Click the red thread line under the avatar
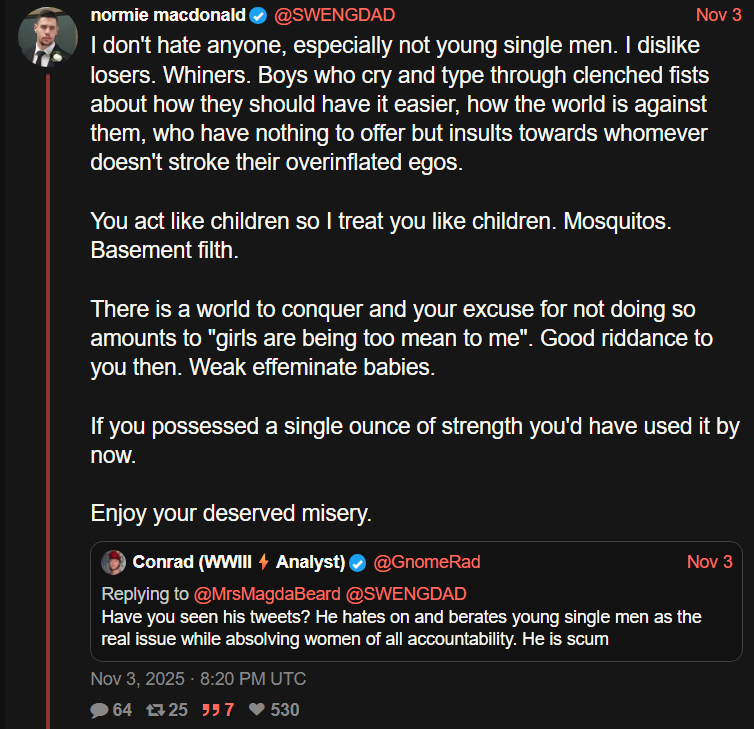Image resolution: width=754 pixels, height=729 pixels. coord(48,400)
